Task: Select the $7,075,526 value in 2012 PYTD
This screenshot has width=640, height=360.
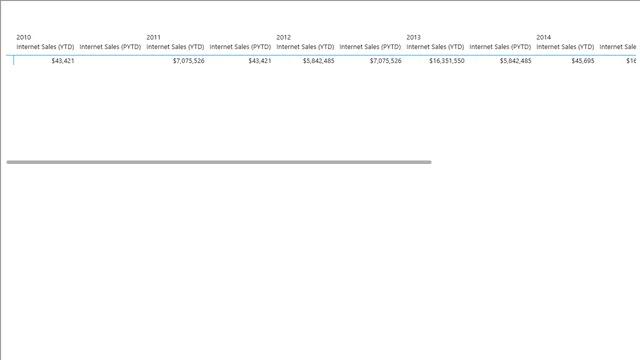Action: click(386, 61)
